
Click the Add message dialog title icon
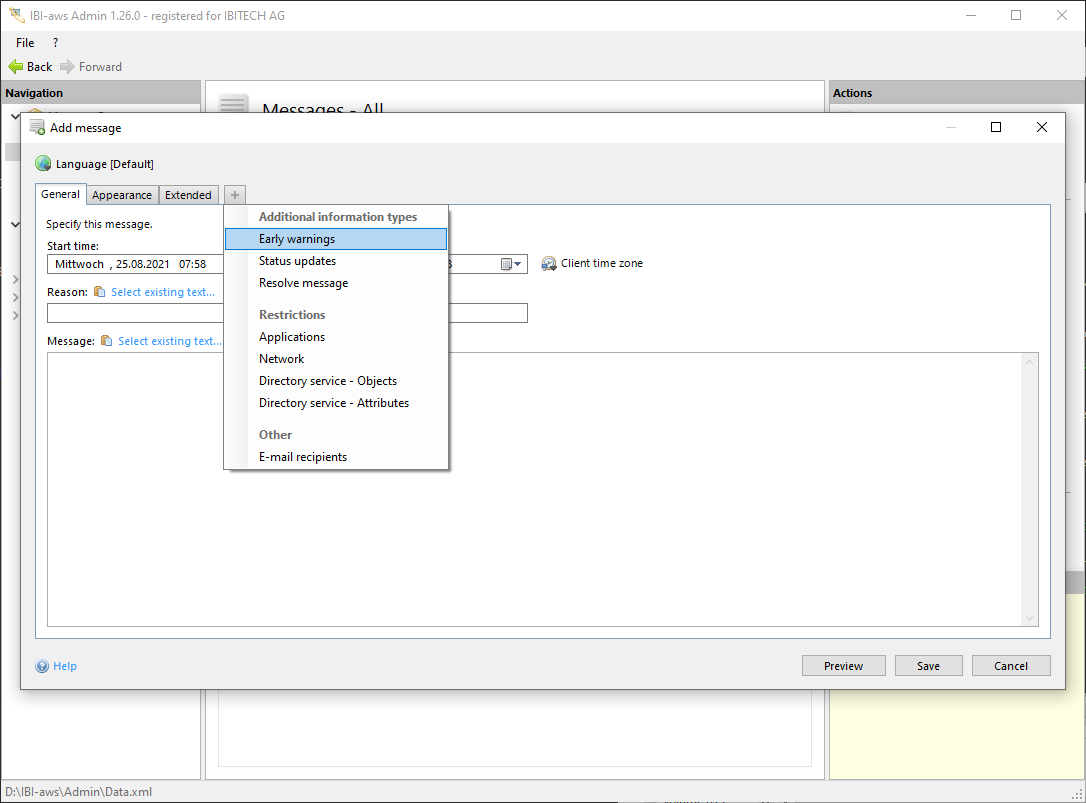click(x=37, y=128)
